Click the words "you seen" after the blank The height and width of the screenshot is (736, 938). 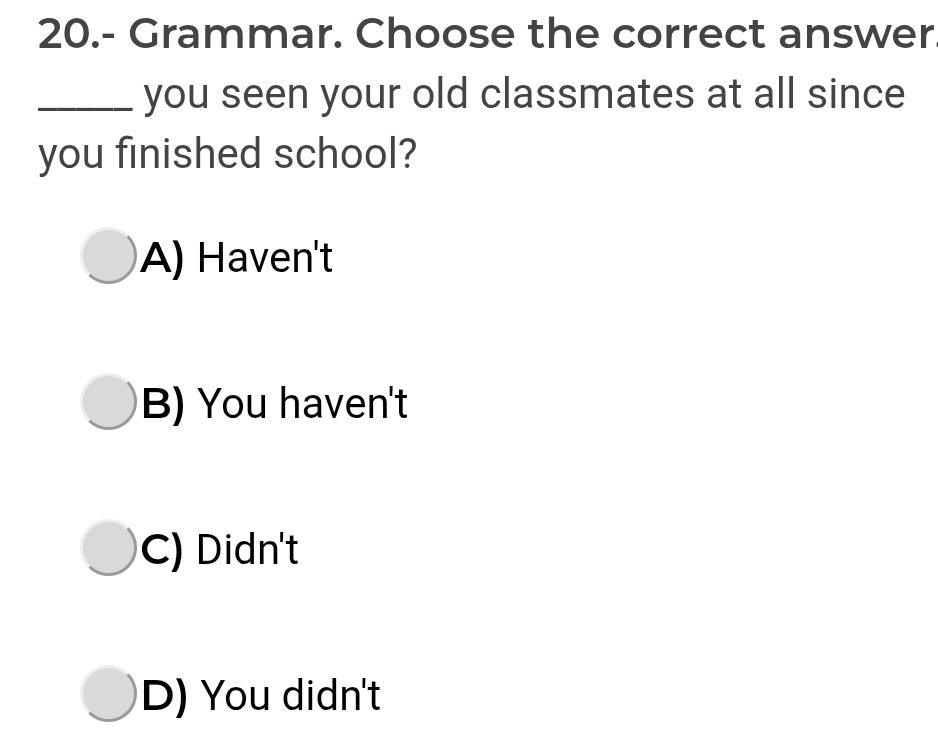pyautogui.click(x=227, y=94)
